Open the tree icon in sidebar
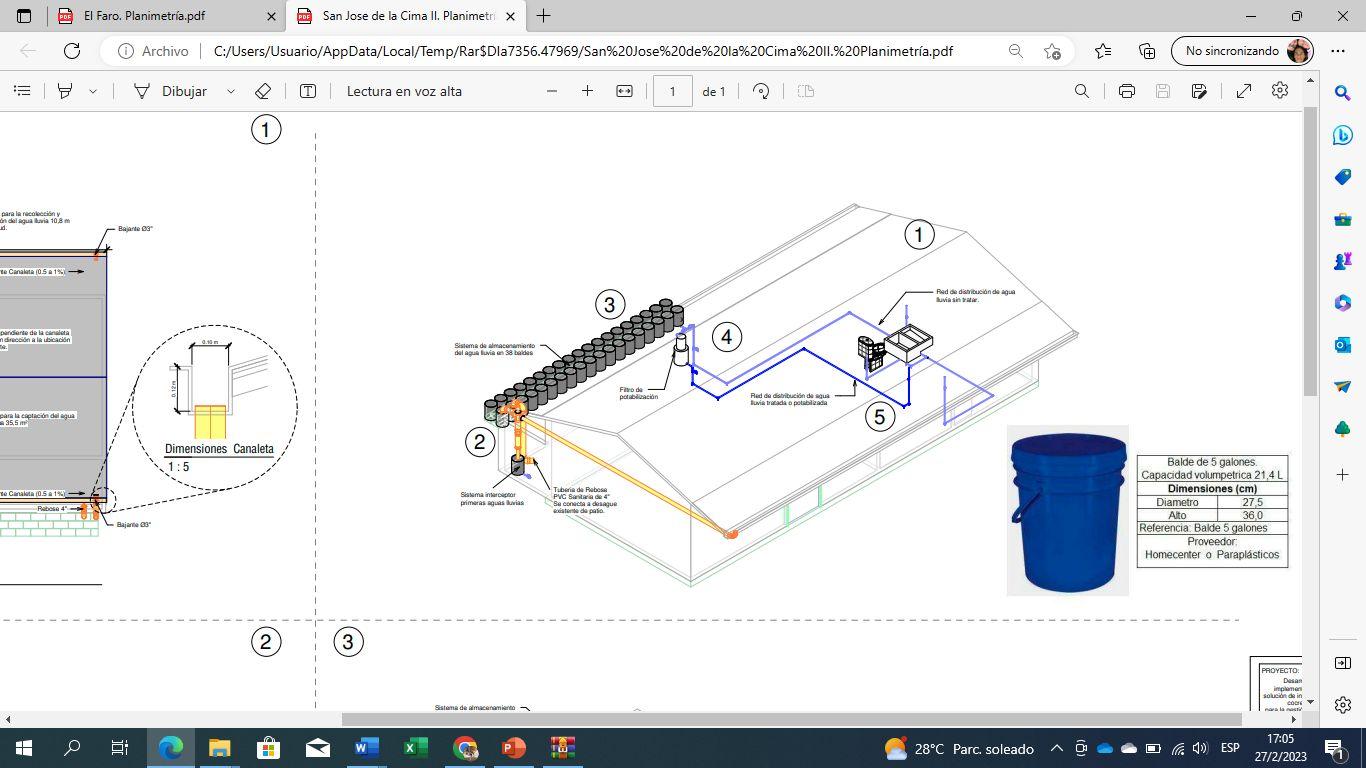 point(1343,429)
